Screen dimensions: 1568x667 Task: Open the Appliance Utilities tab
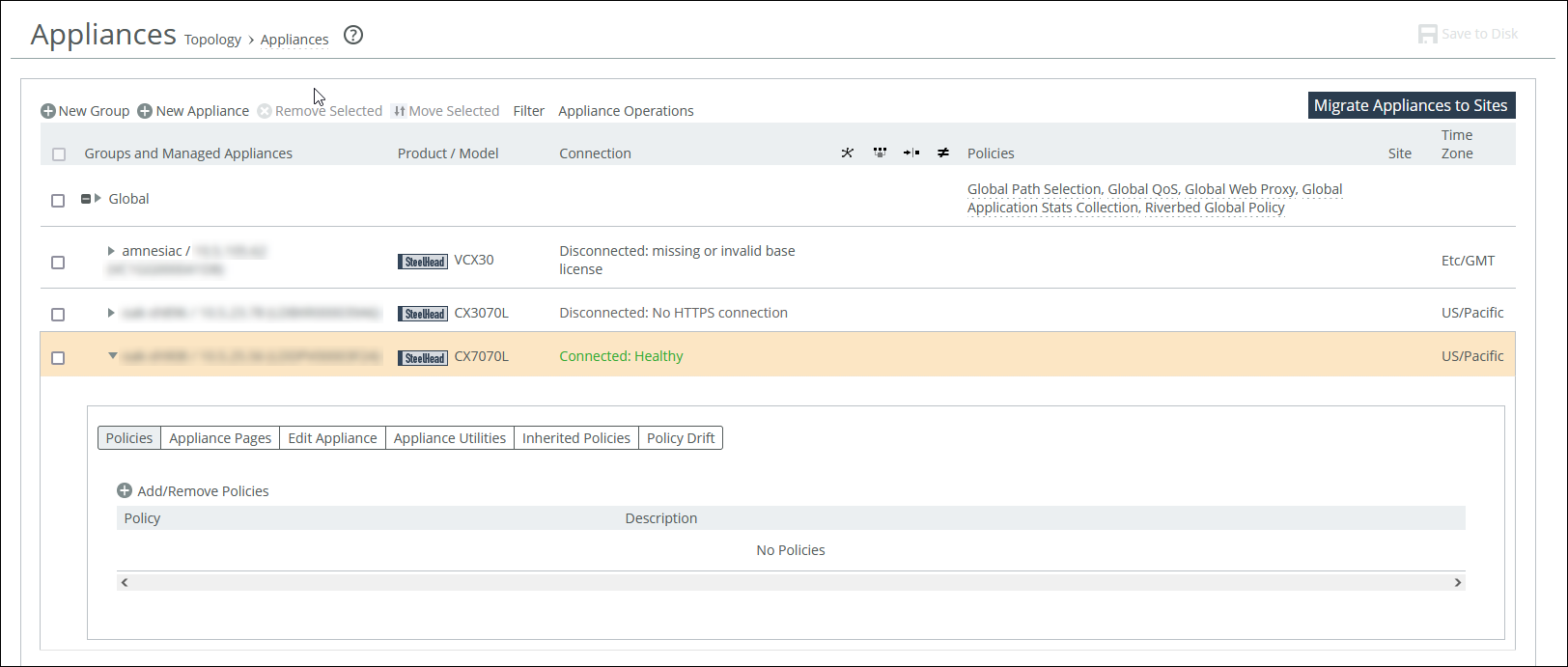(x=449, y=438)
